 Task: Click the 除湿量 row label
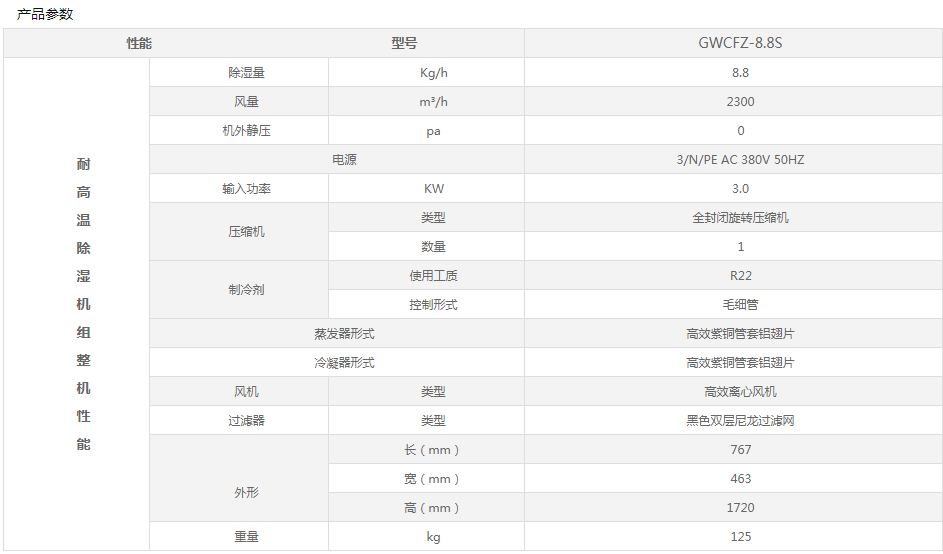(x=246, y=73)
